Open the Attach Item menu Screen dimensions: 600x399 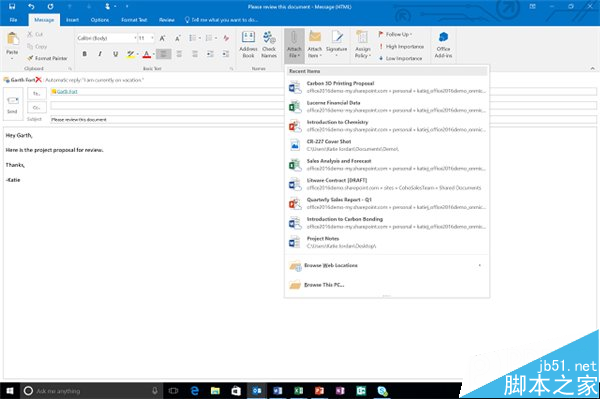pos(315,45)
